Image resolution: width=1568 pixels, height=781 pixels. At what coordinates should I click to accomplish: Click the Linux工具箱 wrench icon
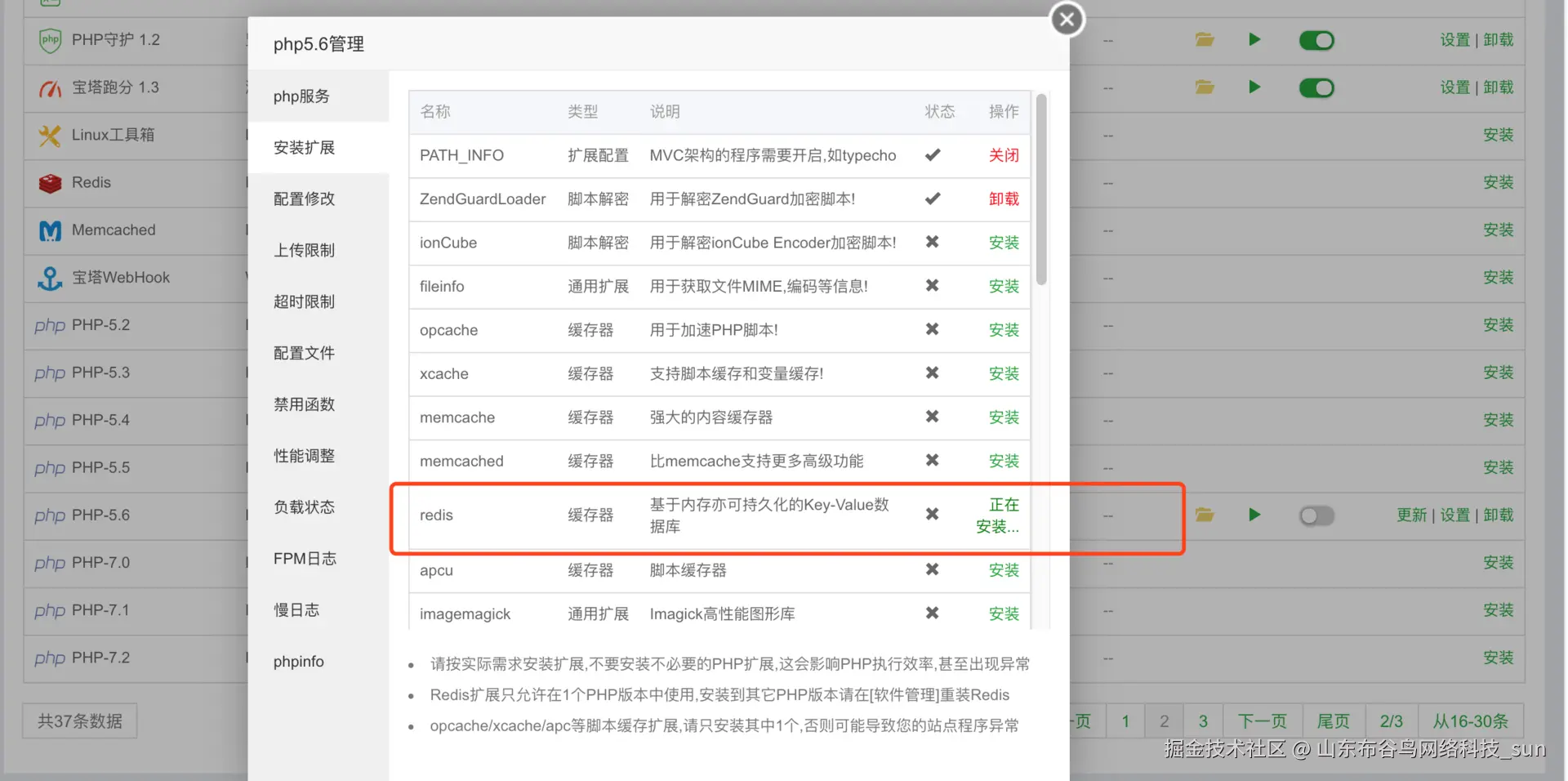pyautogui.click(x=50, y=135)
